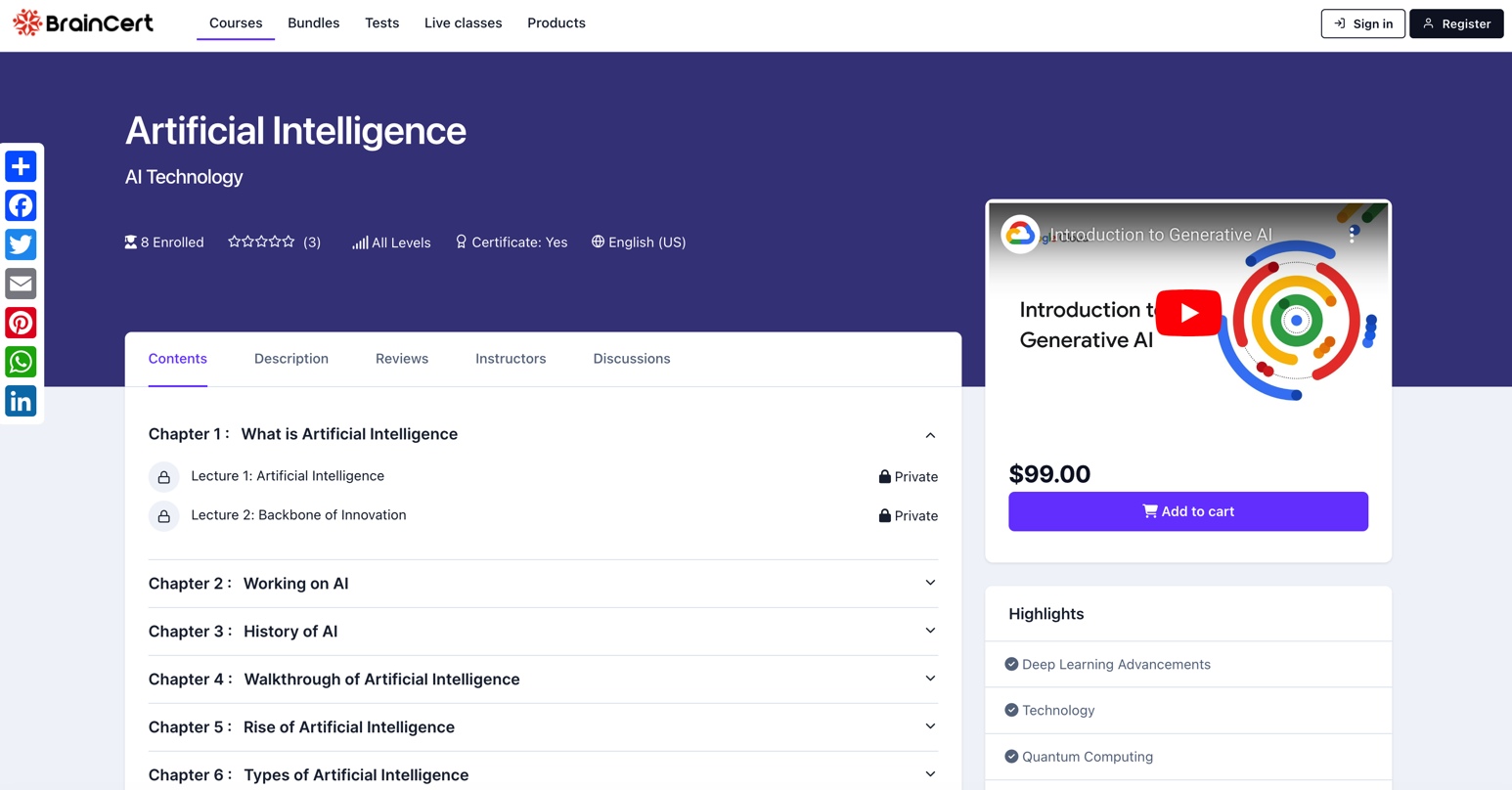
Task: Collapse Chapter 1: What is Artificial Intelligence
Action: click(930, 434)
